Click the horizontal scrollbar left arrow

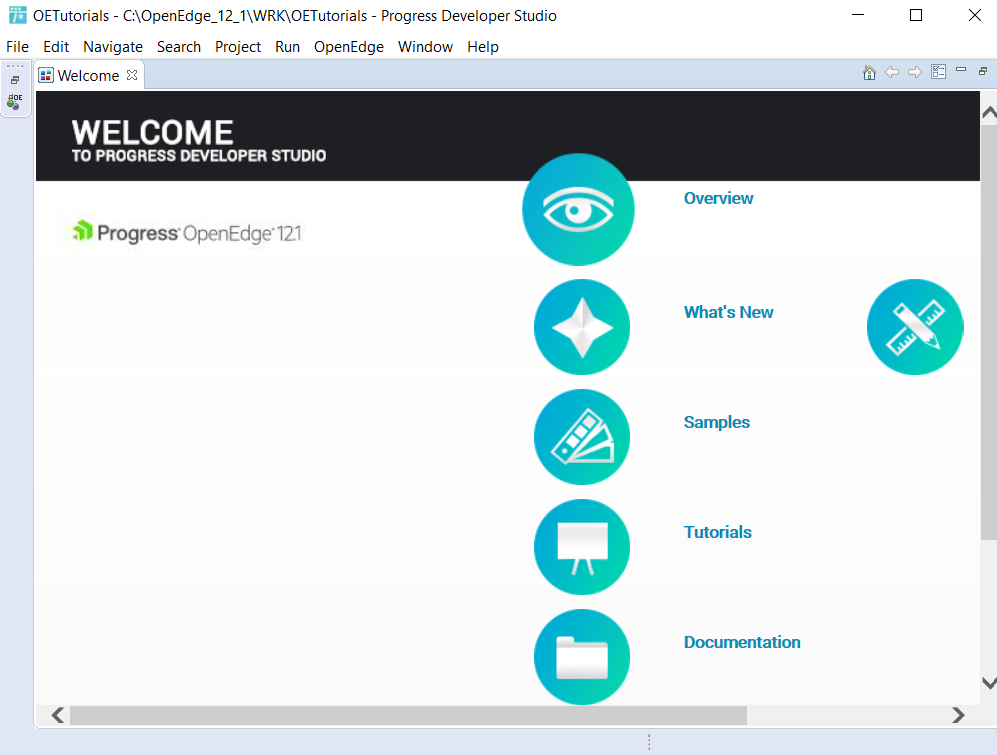[x=58, y=716]
